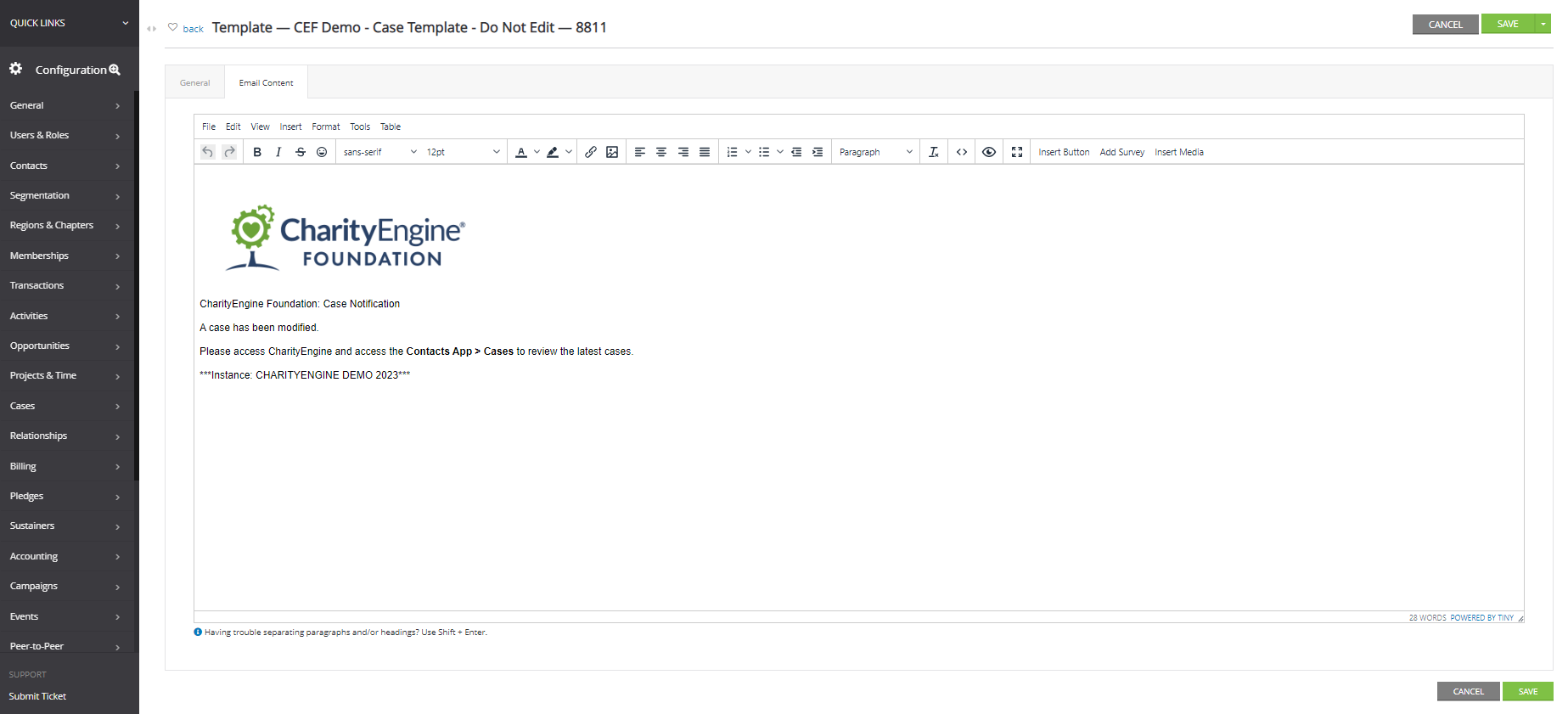Create a numbered list
1568x714 pixels.
pyautogui.click(x=732, y=152)
